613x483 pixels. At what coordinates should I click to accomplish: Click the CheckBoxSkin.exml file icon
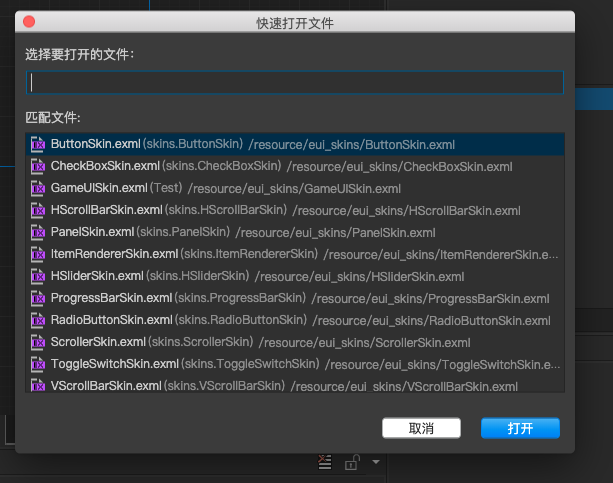38,166
